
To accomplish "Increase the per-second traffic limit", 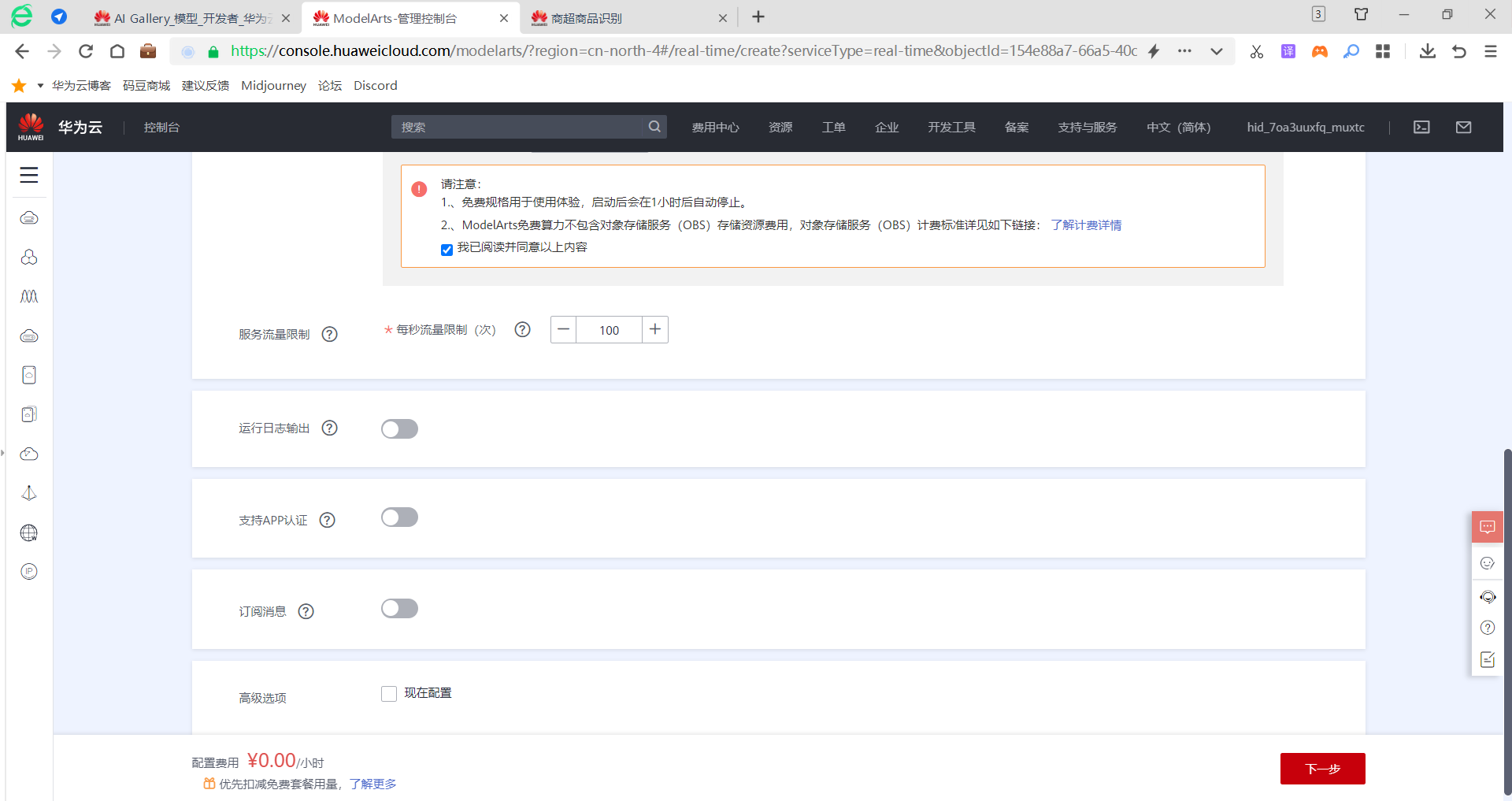I will [655, 330].
